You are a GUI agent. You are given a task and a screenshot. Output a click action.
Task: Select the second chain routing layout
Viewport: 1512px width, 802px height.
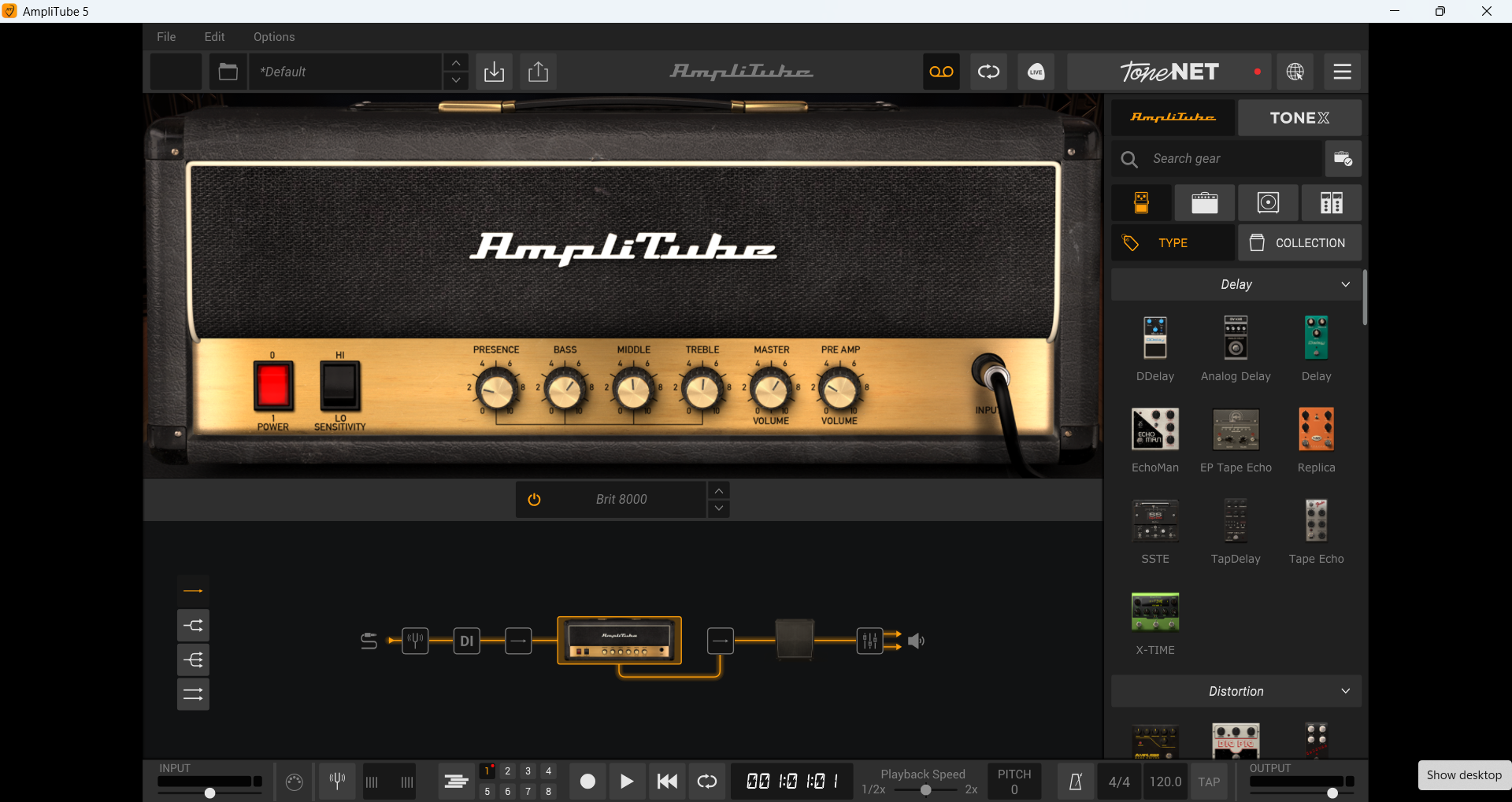pos(193,626)
